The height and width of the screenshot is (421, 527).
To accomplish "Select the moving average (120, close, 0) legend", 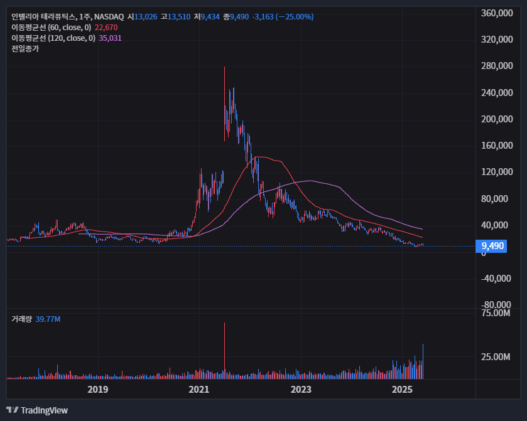I will click(53, 38).
